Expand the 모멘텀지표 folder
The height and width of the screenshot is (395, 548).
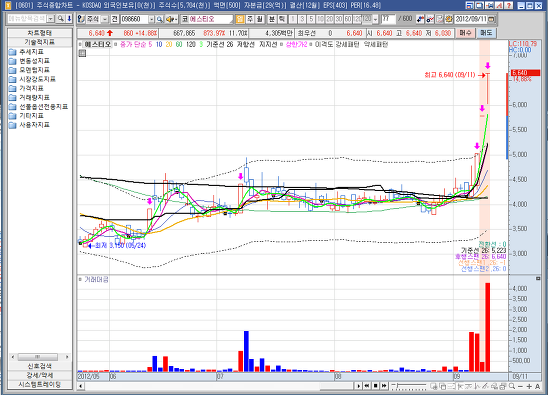(29, 70)
